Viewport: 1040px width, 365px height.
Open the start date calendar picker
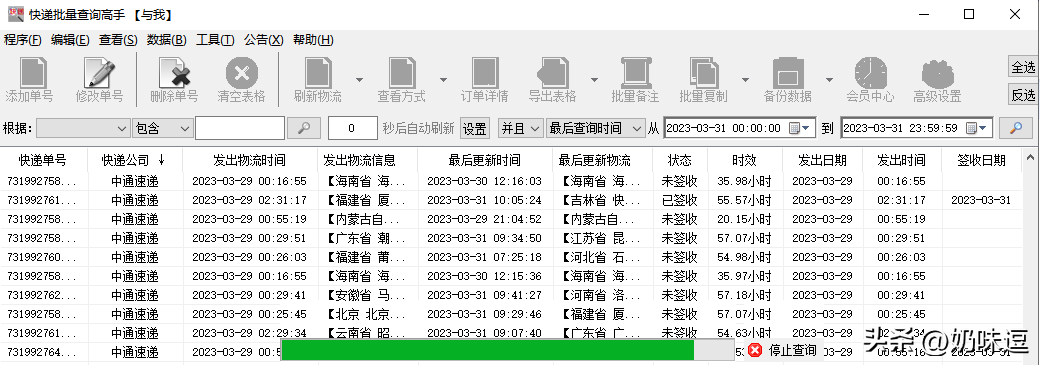tap(799, 128)
